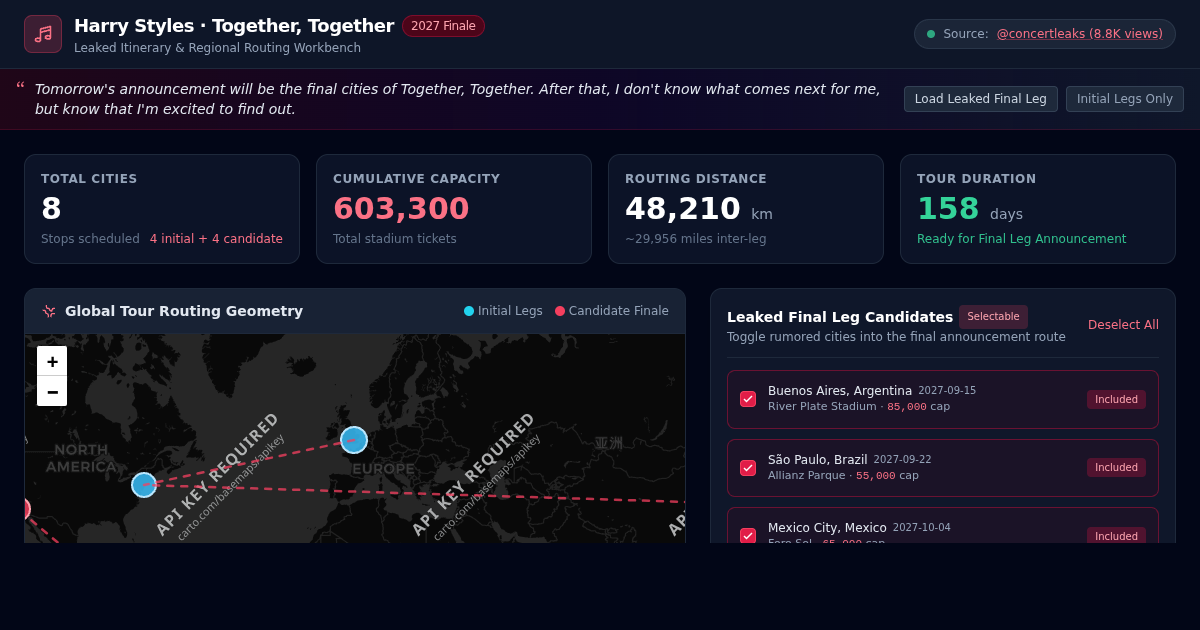Viewport: 1200px width, 630px height.
Task: Click the 2027 Finale badge
Action: [x=443, y=26]
